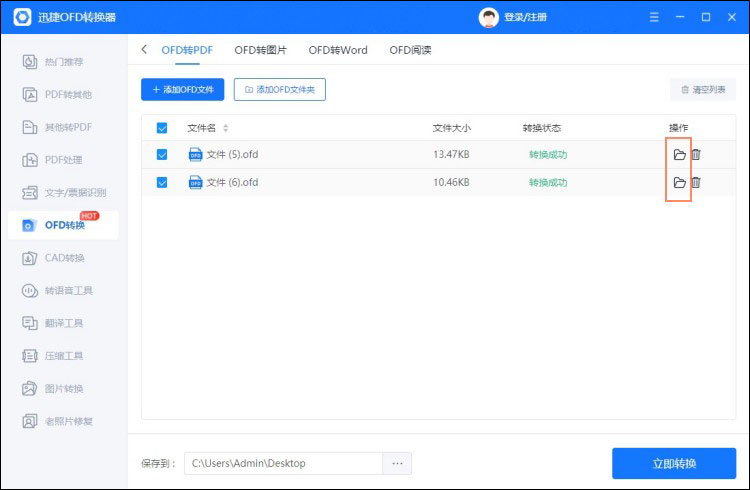Uncheck the 文件 (6).ofd checkbox
Viewport: 750px width, 490px height.
[x=162, y=183]
